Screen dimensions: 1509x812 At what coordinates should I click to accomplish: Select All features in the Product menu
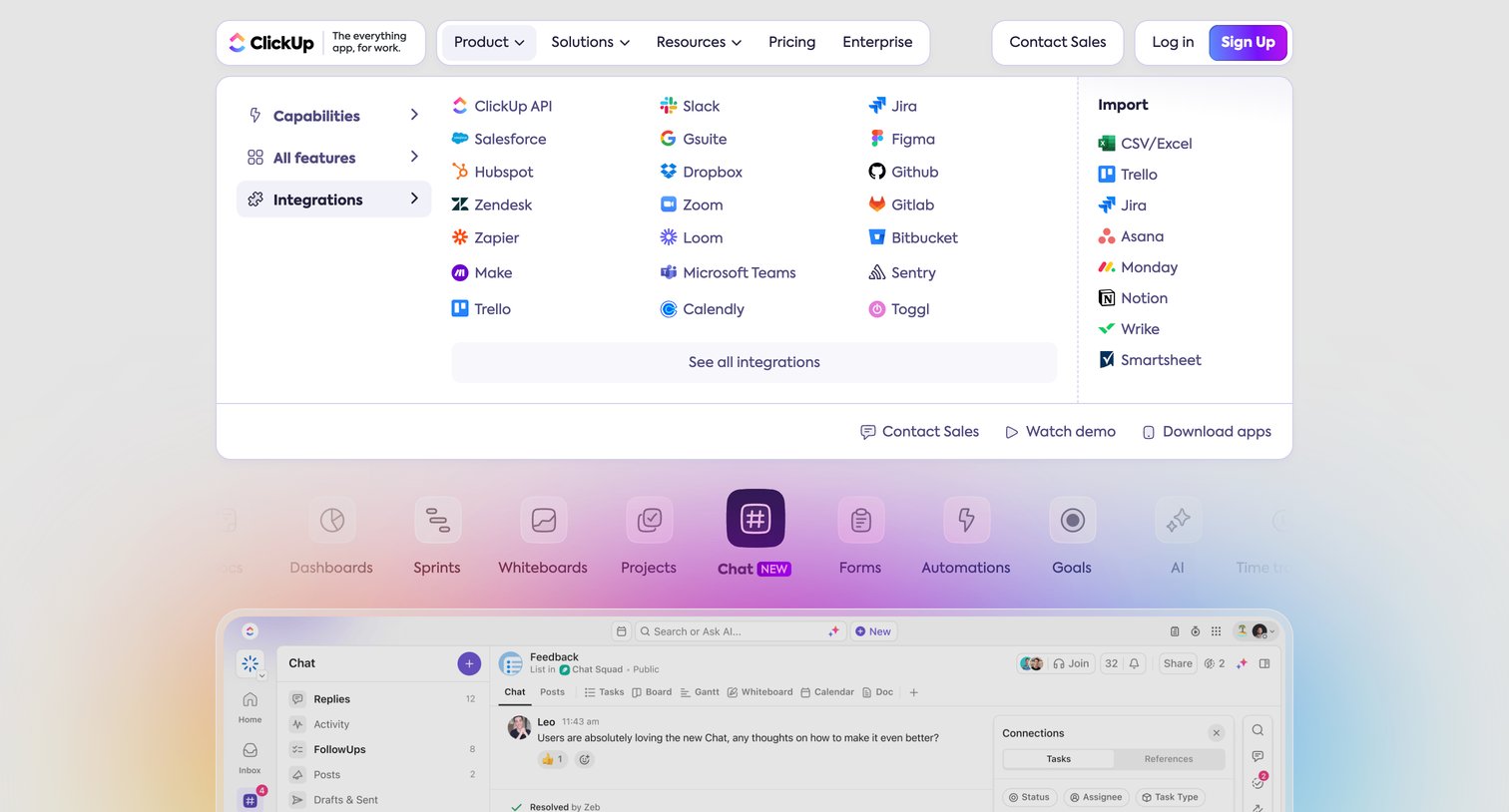pos(333,158)
